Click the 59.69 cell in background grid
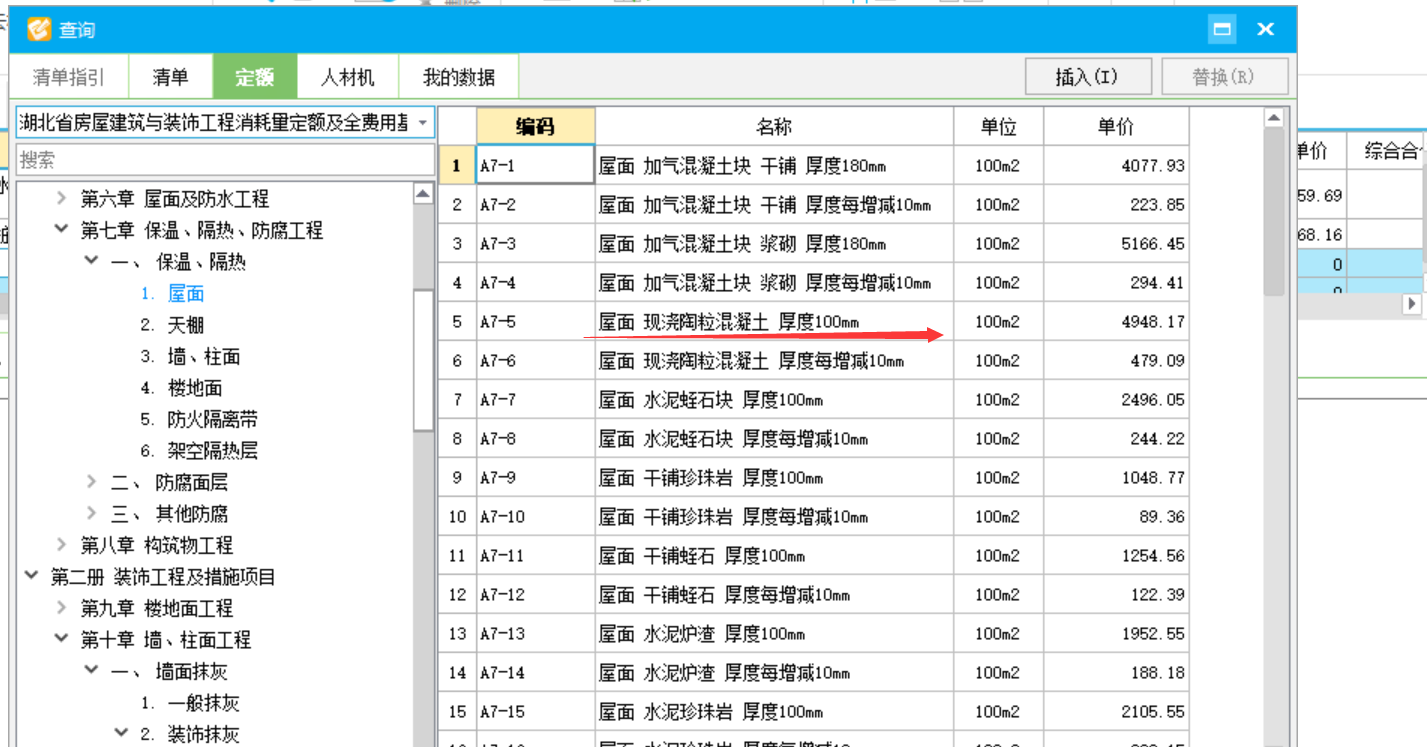Image resolution: width=1427 pixels, height=747 pixels. point(1320,196)
